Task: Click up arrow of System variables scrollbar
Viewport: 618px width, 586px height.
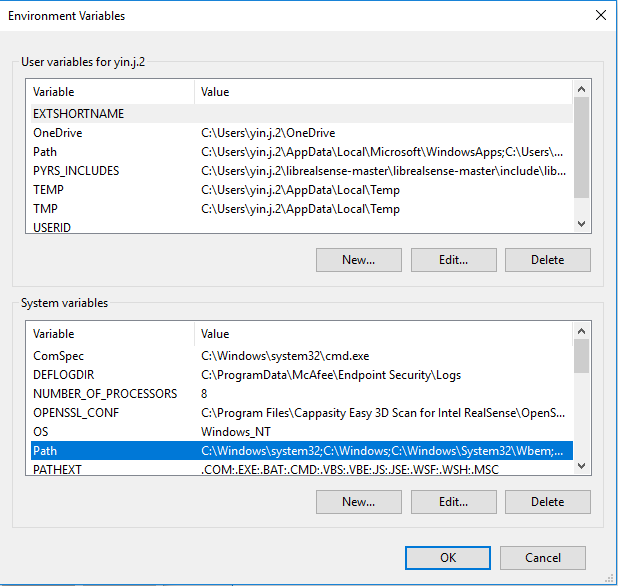Action: pyautogui.click(x=581, y=331)
